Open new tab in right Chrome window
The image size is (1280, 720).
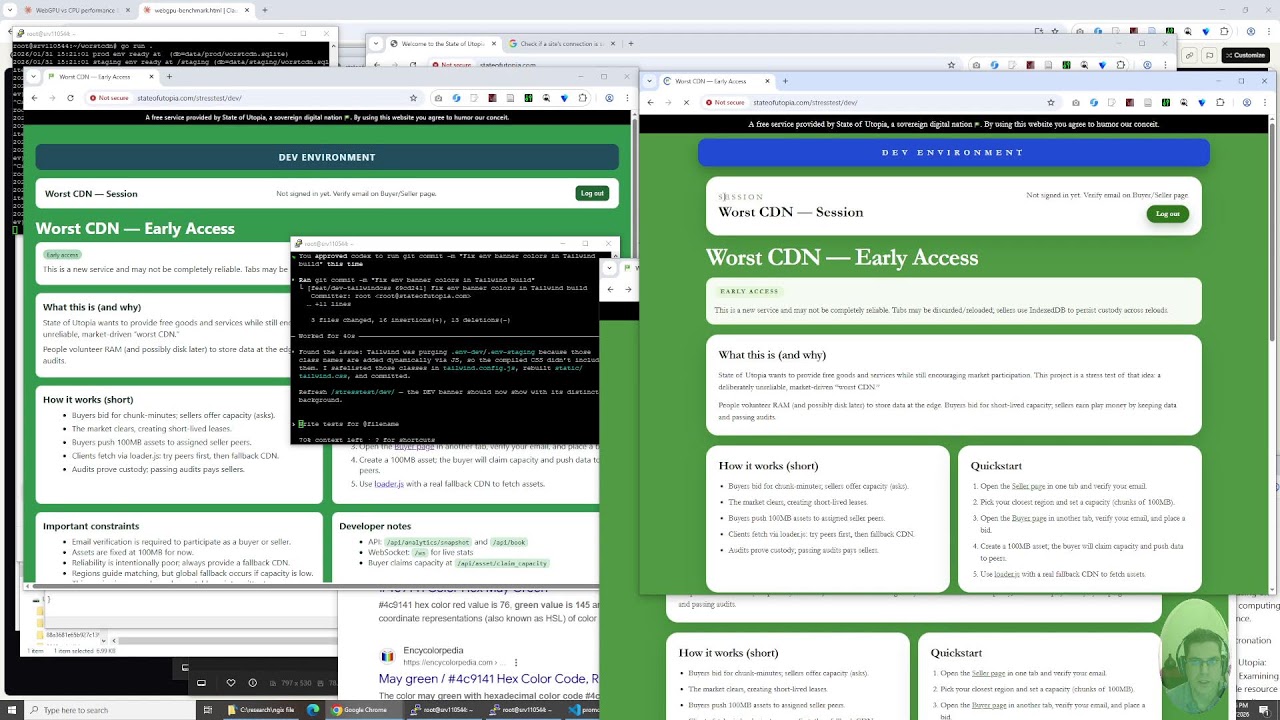pyautogui.click(x=786, y=81)
